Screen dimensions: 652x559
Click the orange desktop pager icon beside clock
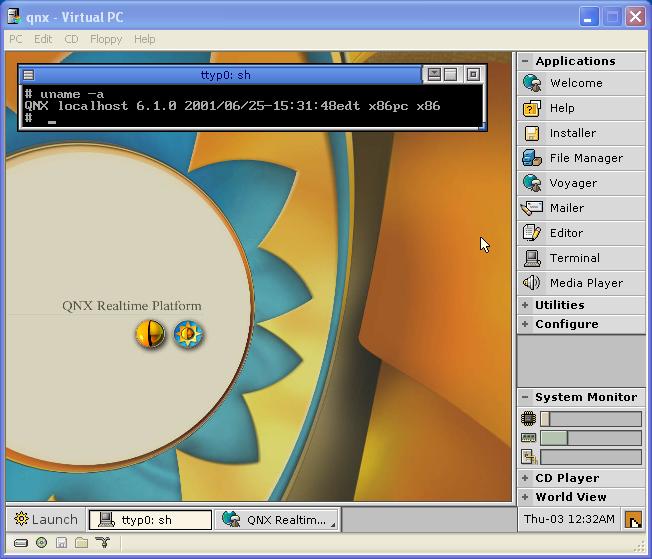pyautogui.click(x=633, y=519)
